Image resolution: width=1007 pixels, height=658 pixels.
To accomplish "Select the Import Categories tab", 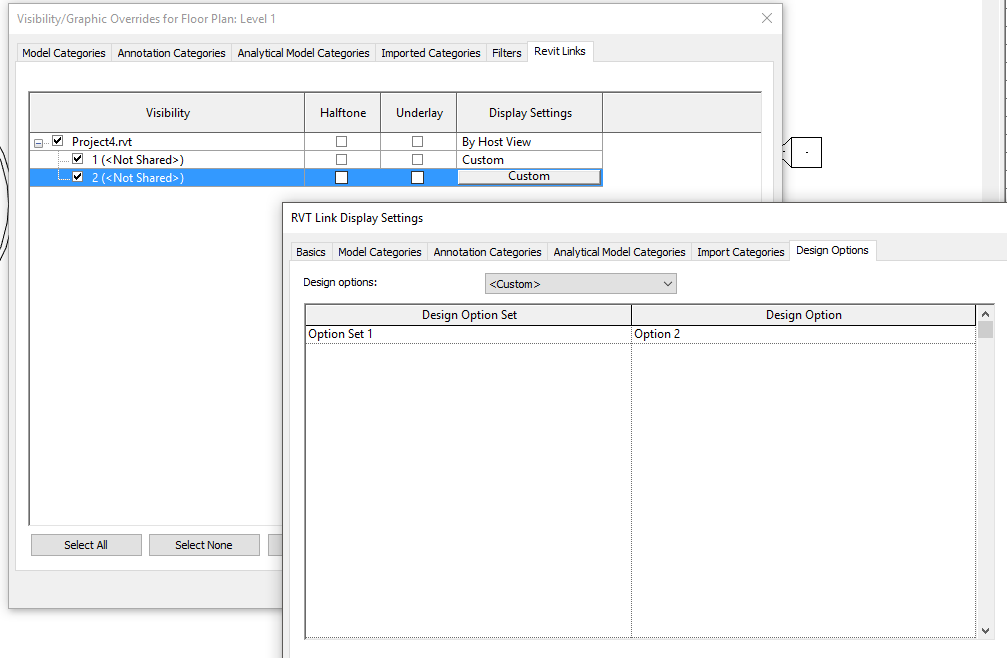I will tap(740, 251).
